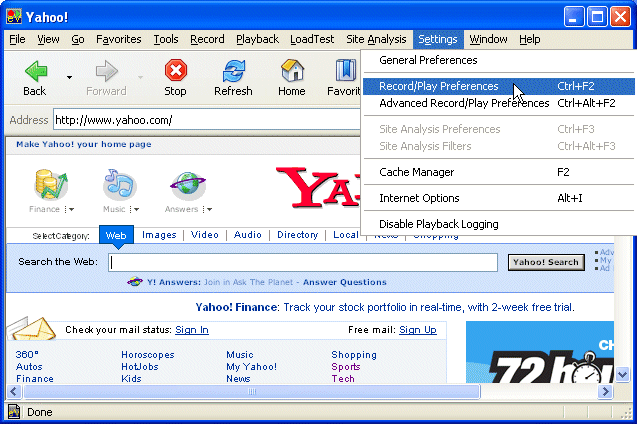Image resolution: width=637 pixels, height=424 pixels.
Task: Open the Go menu
Action: [x=78, y=39]
